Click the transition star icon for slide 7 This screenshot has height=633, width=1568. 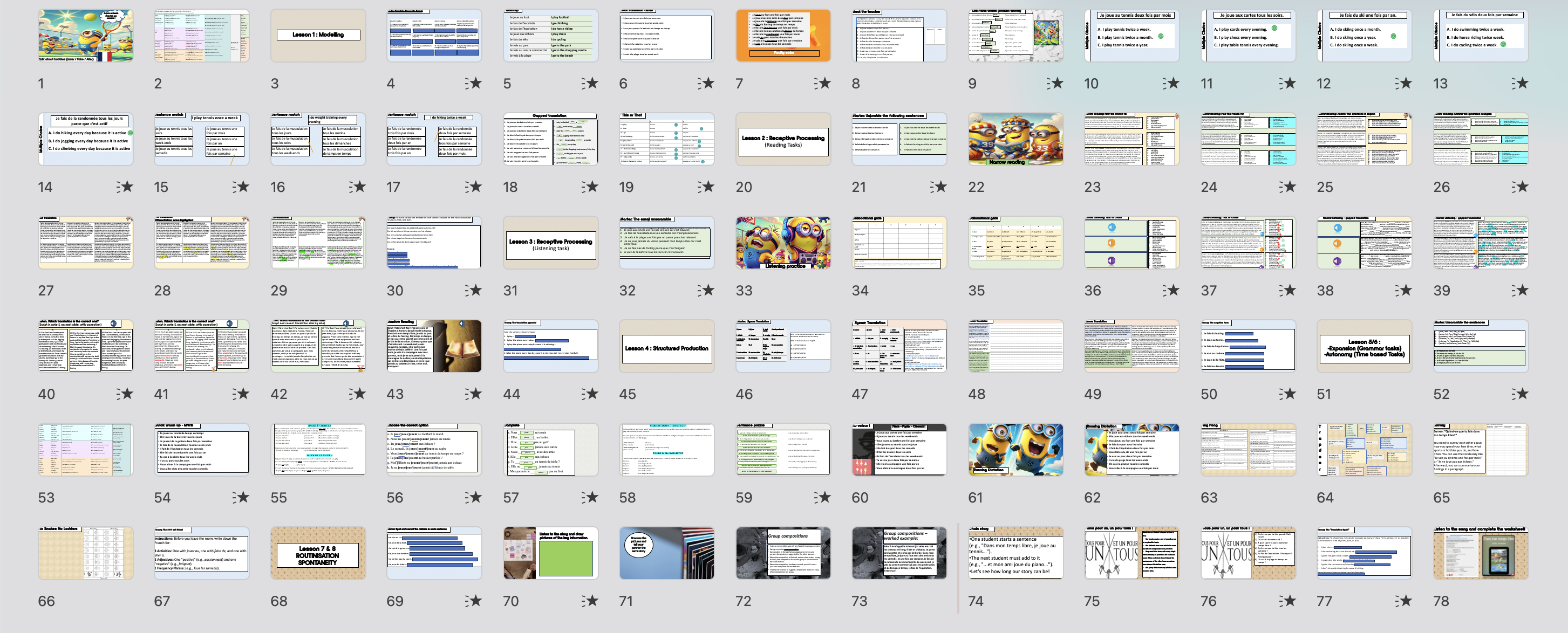click(822, 84)
